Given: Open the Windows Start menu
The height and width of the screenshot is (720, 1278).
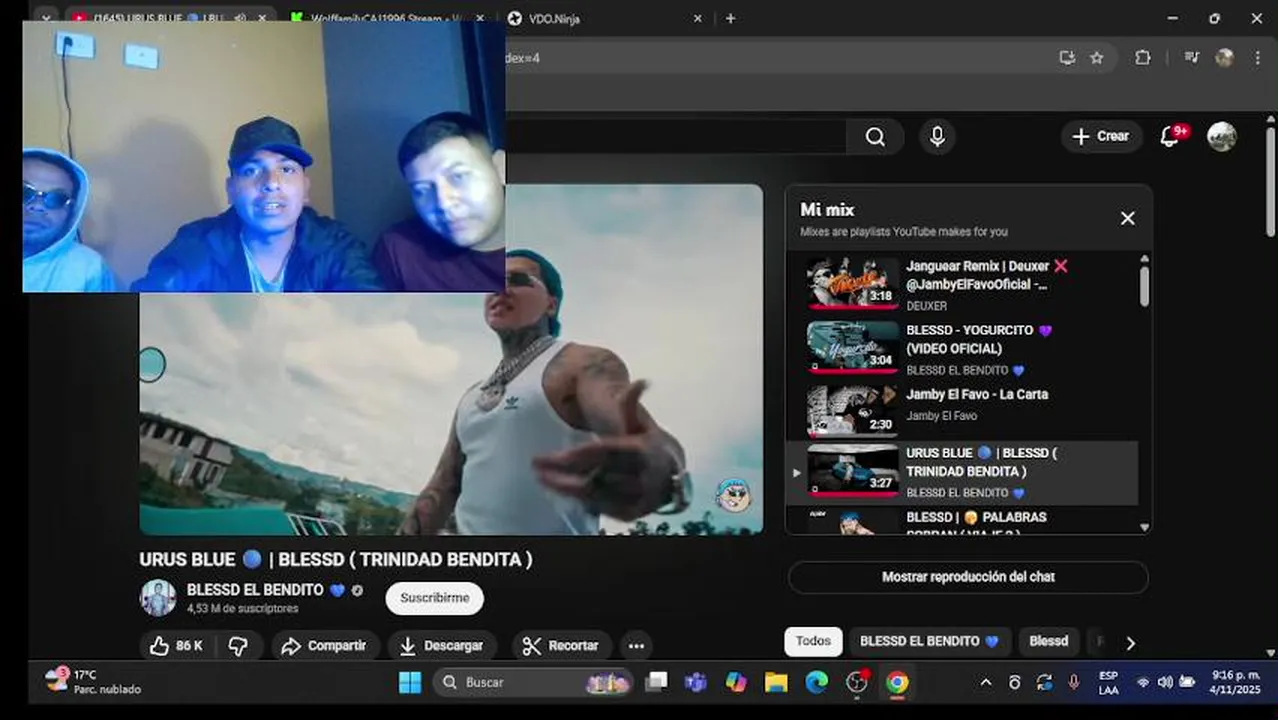Looking at the screenshot, I should [410, 682].
